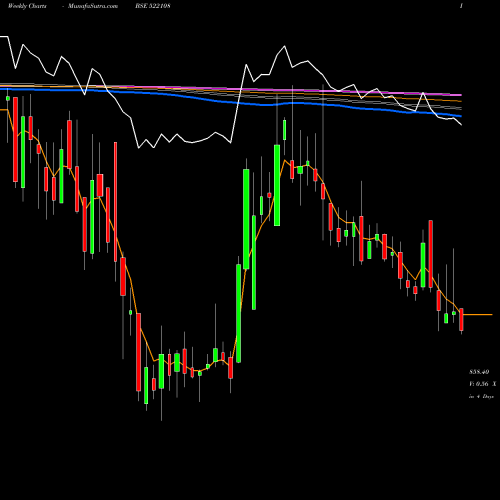Screen dimensions: 500x500
Task: Click the "BSE 522108" symbol text
Action: point(153,6)
